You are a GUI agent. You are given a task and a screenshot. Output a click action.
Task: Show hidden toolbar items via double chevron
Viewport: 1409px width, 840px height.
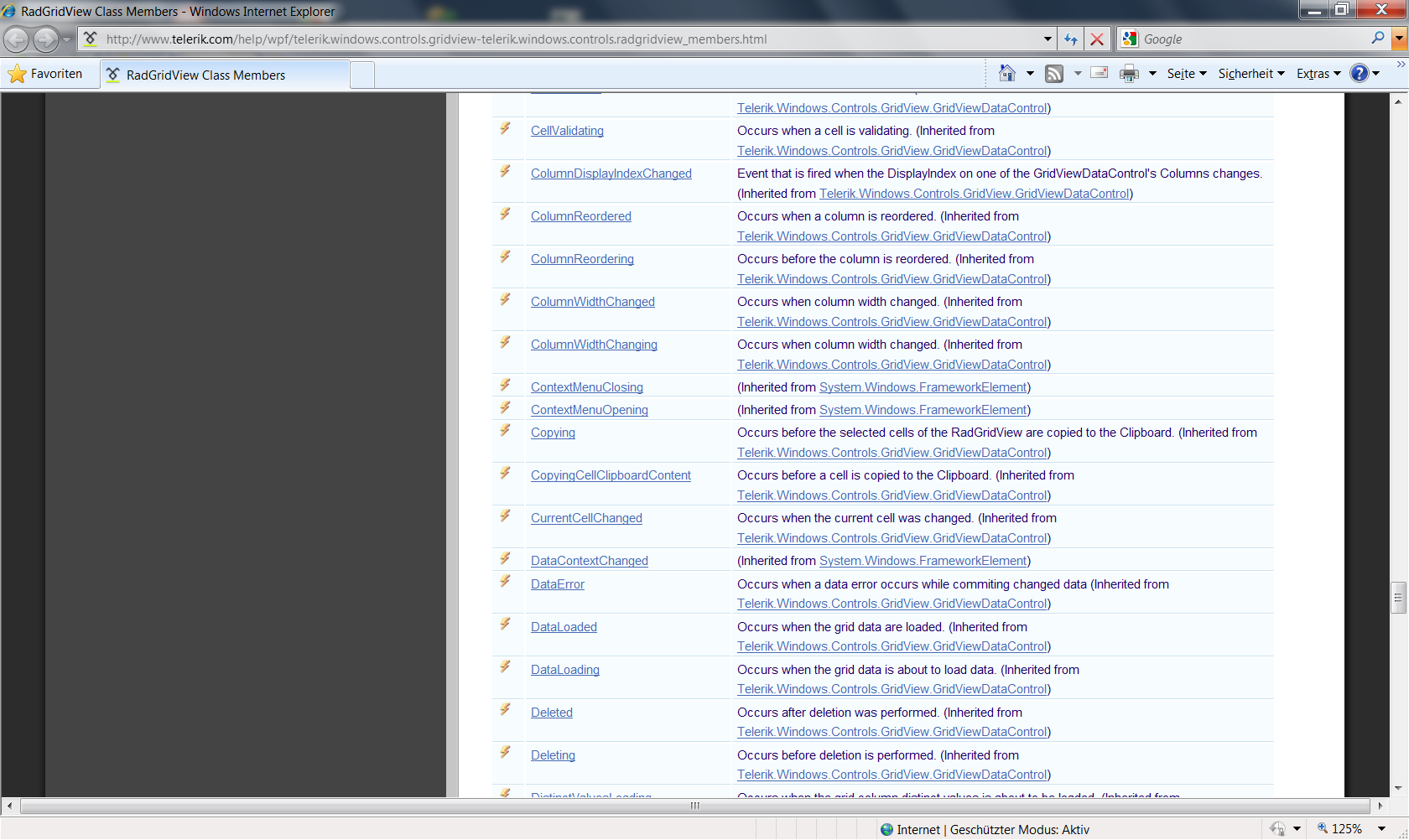[1401, 65]
